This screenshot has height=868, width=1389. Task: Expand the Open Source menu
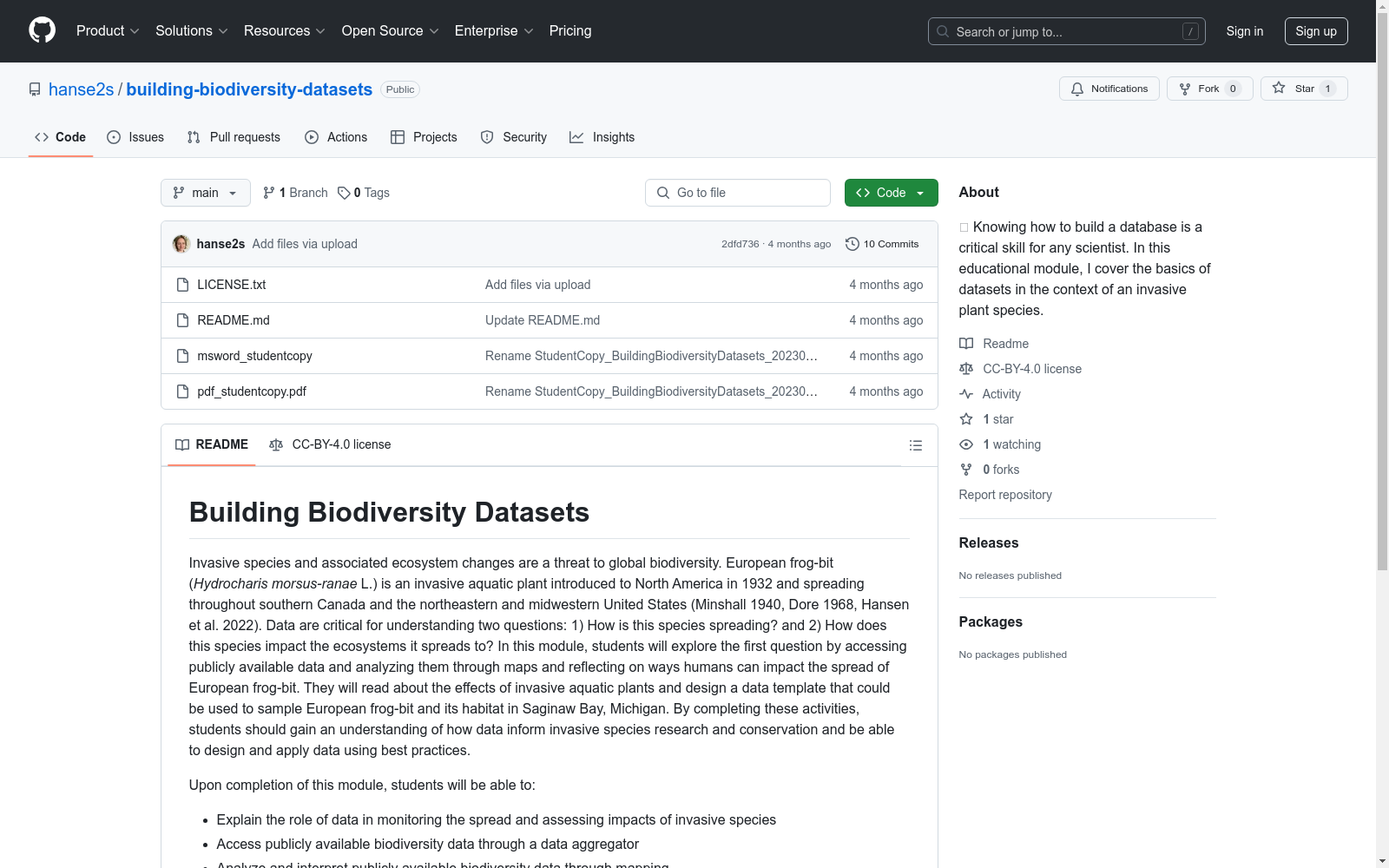391,30
